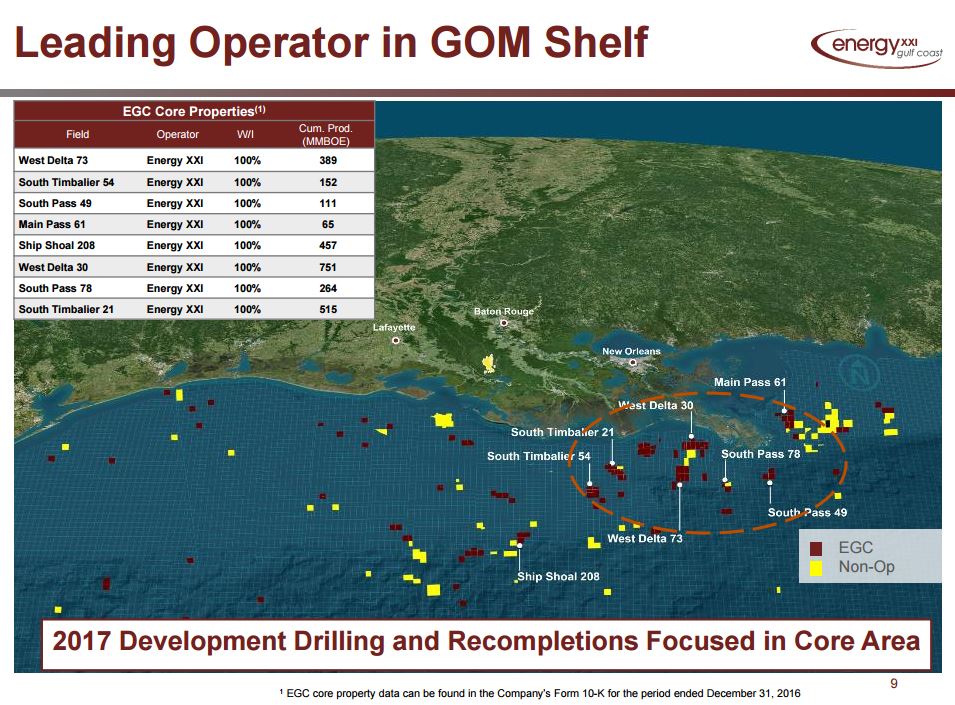
Task: Click the 'South Pass 49' map label
Action: point(807,513)
